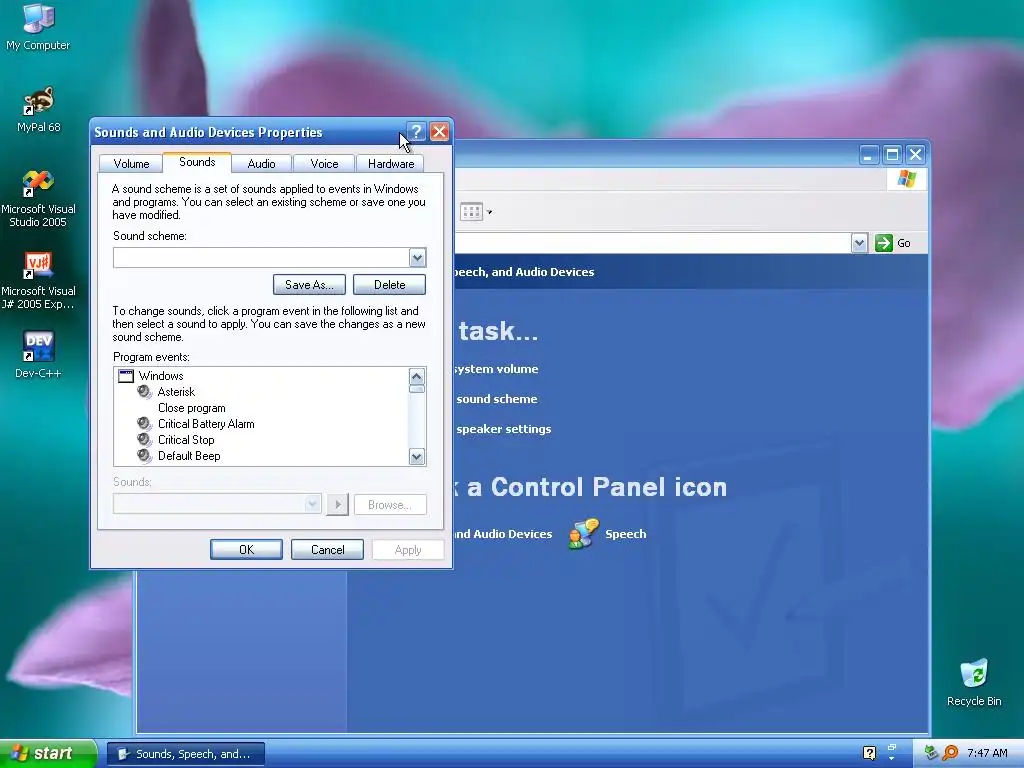Open the Start menu
Screen dimensions: 1024x768
point(48,754)
